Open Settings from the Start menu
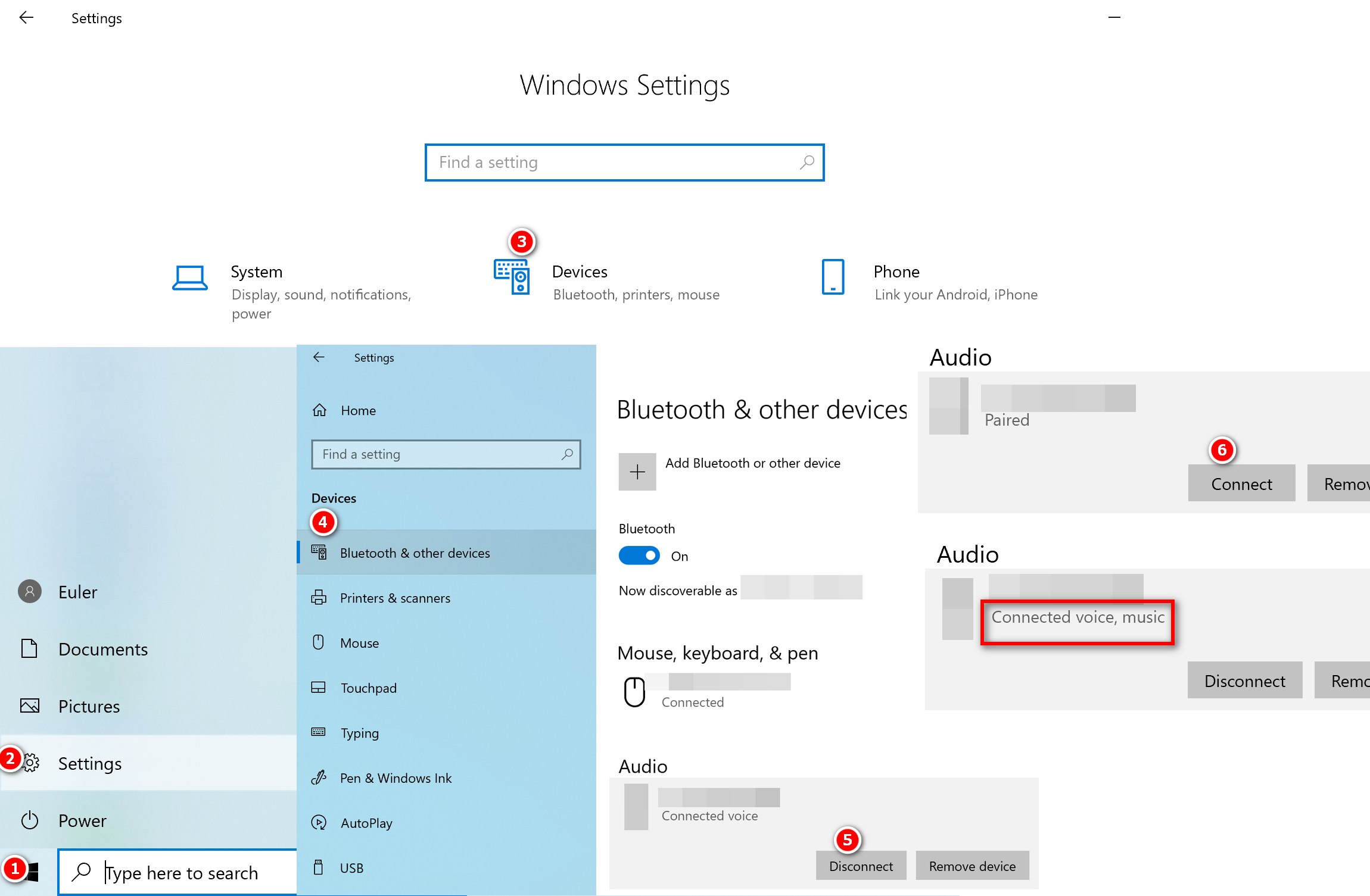1370x896 pixels. pyautogui.click(x=148, y=763)
